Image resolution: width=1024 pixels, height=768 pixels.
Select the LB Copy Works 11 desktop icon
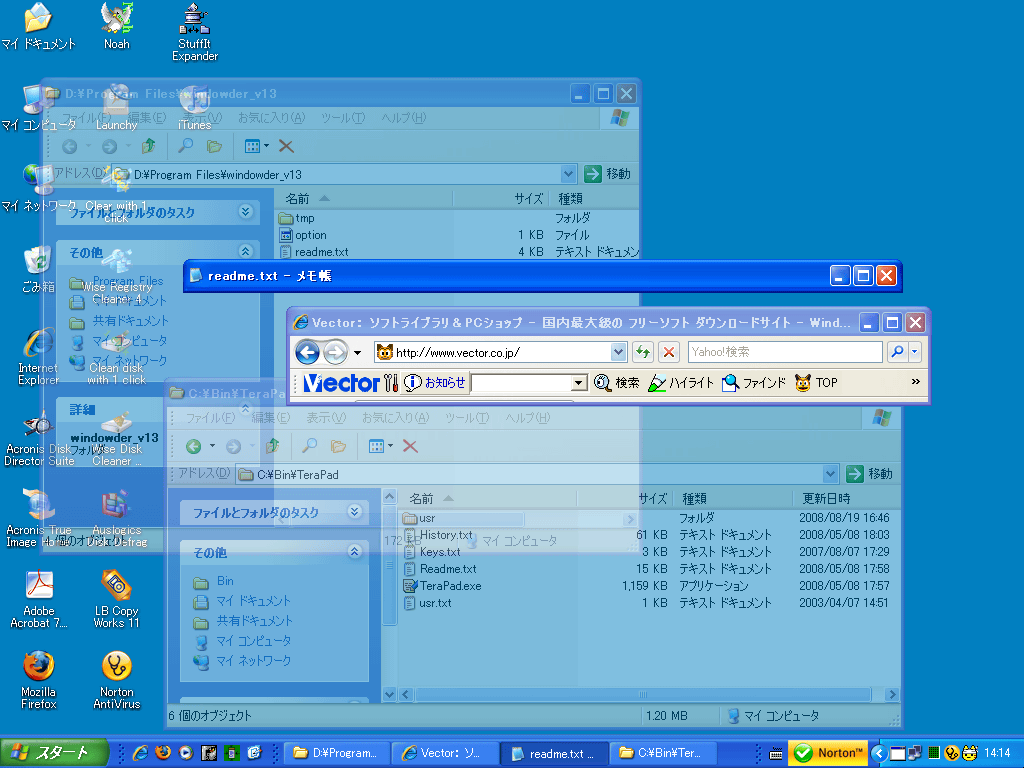coord(117,599)
